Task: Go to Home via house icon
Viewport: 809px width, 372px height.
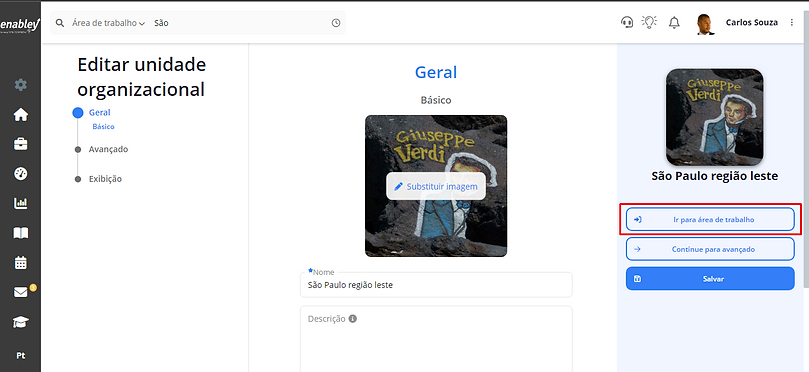Action: point(21,115)
